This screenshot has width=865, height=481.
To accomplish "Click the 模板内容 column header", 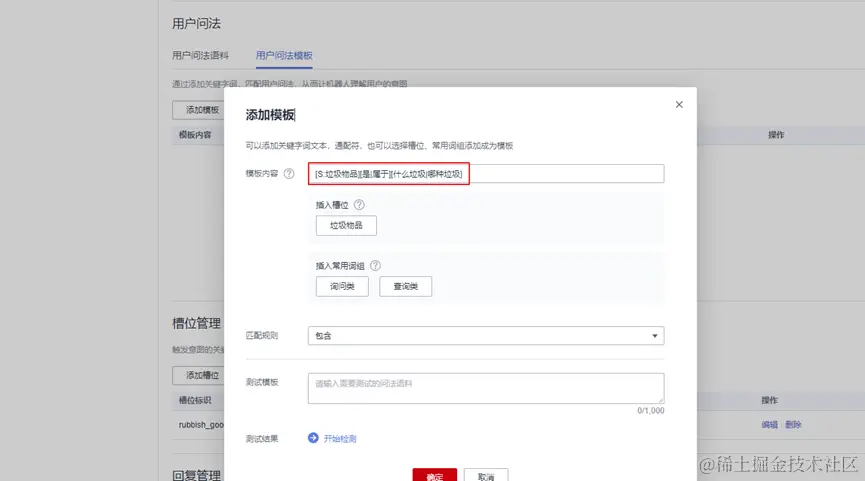I will (x=195, y=135).
